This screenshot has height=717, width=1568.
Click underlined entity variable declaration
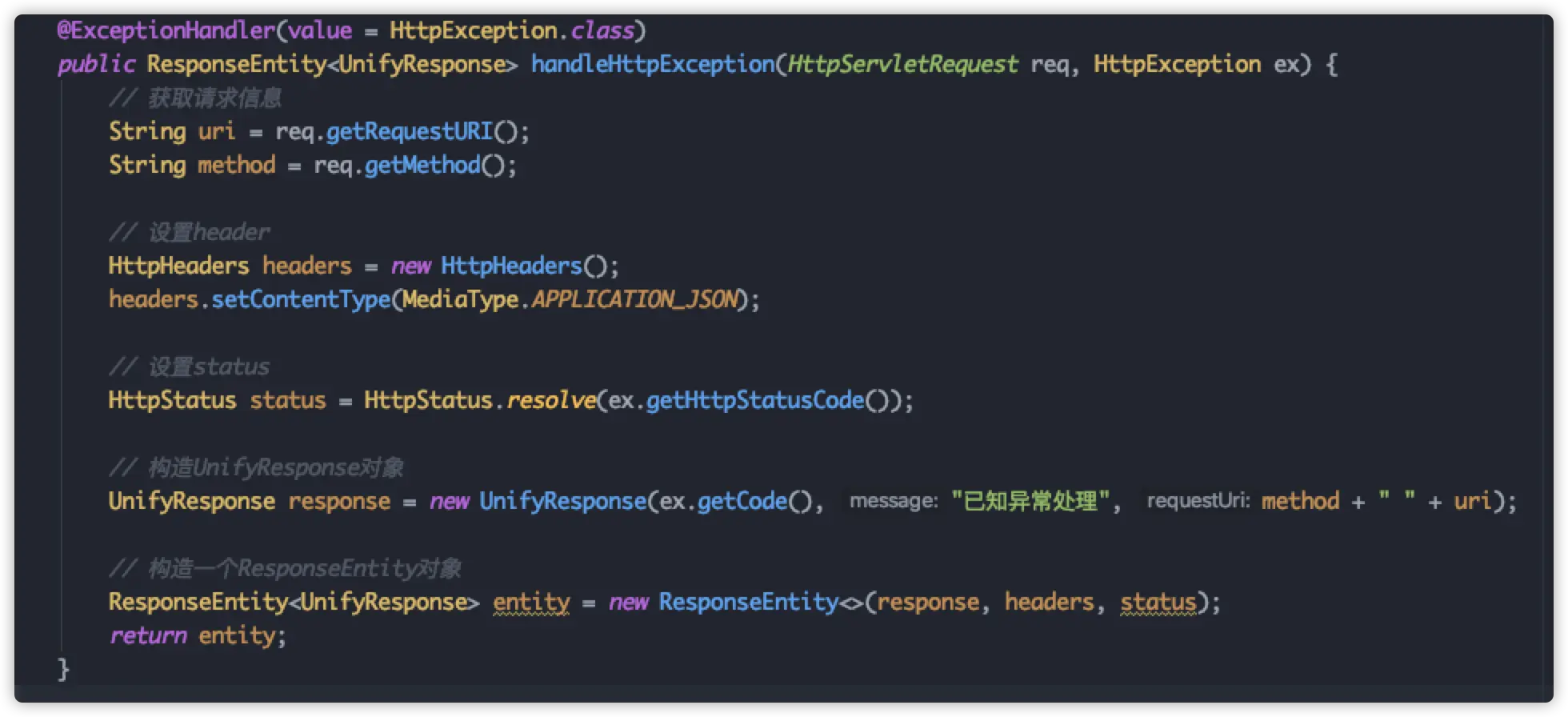coord(531,602)
